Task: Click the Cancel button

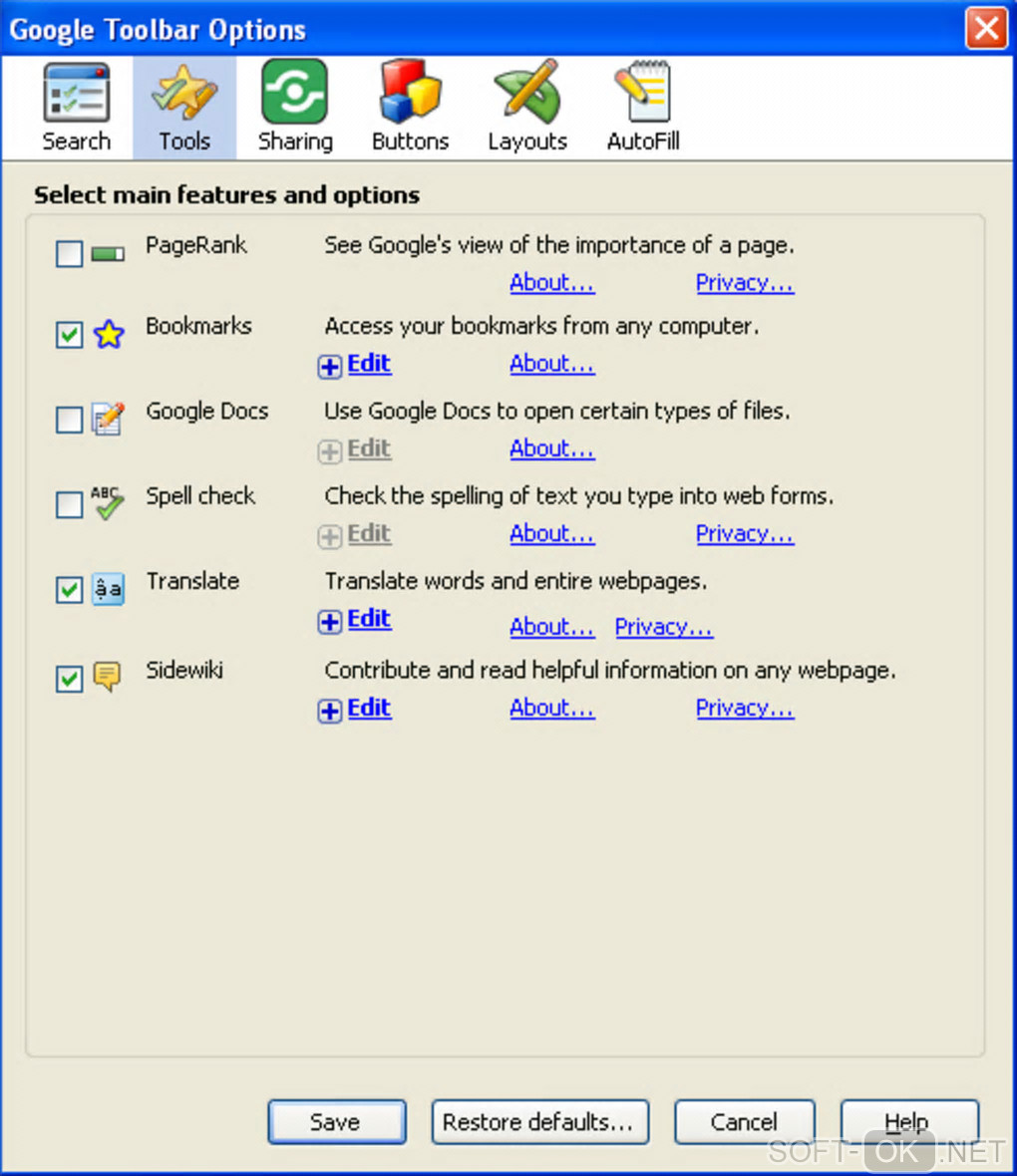Action: pyautogui.click(x=744, y=1122)
